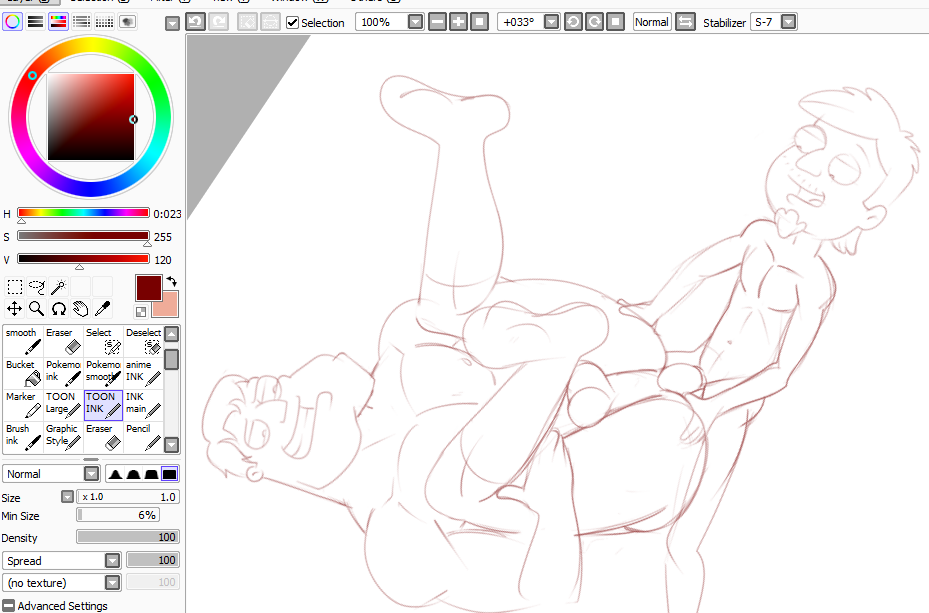This screenshot has height=613, width=929.
Task: Open the Stabilizer S-7 dropdown
Action: [789, 22]
